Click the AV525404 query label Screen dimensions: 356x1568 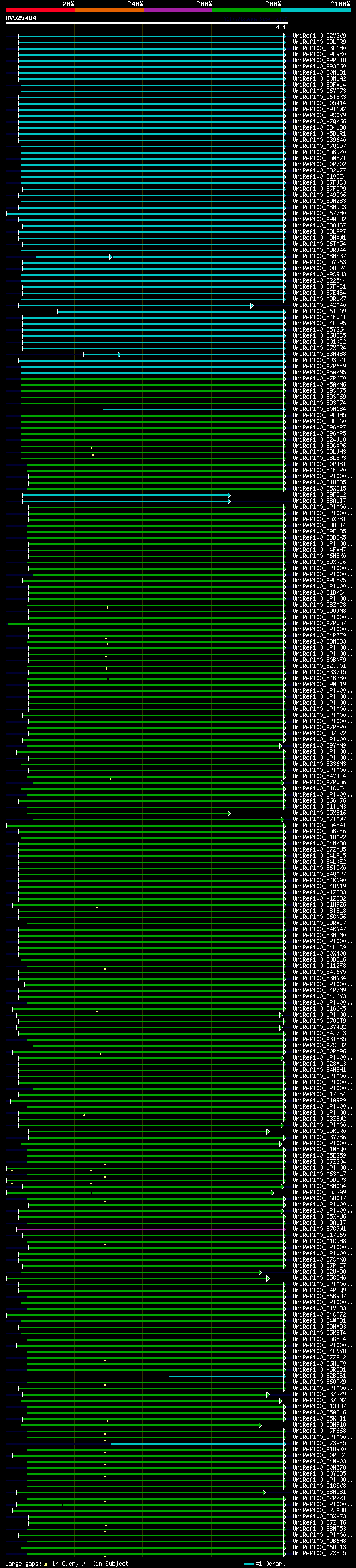click(21, 18)
